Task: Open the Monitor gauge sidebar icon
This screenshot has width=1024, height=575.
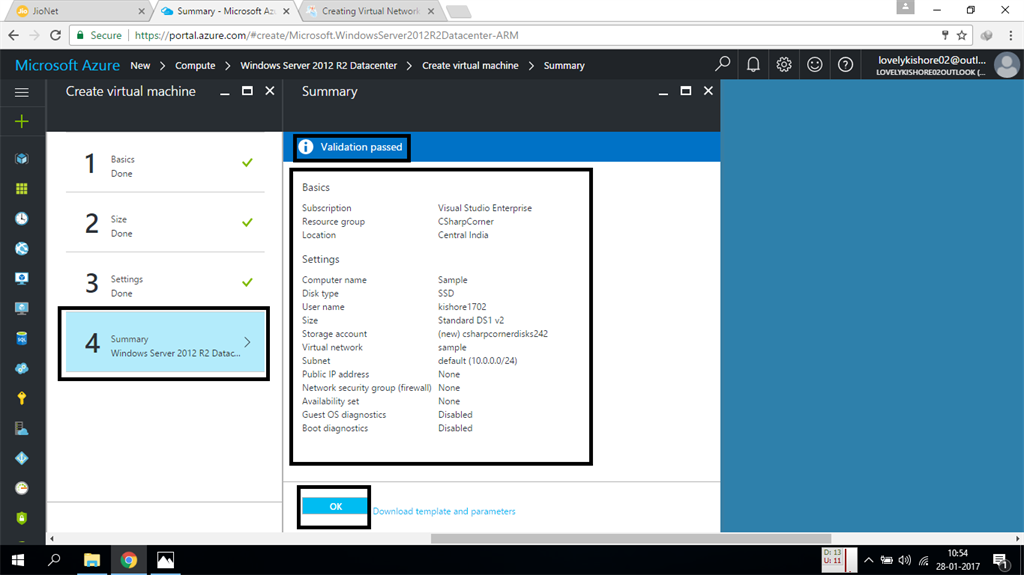Action: tap(22, 488)
